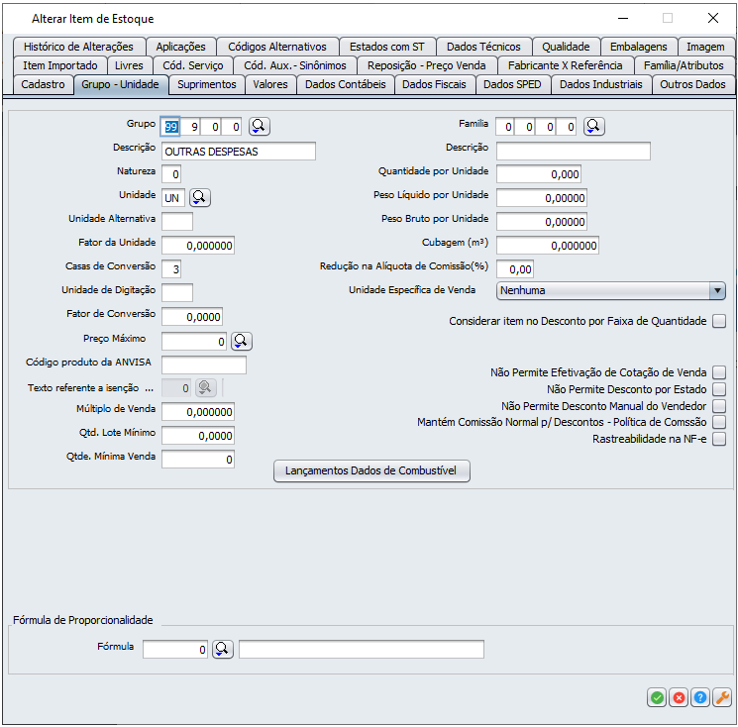Open the Item Importado tab

pyautogui.click(x=60, y=65)
